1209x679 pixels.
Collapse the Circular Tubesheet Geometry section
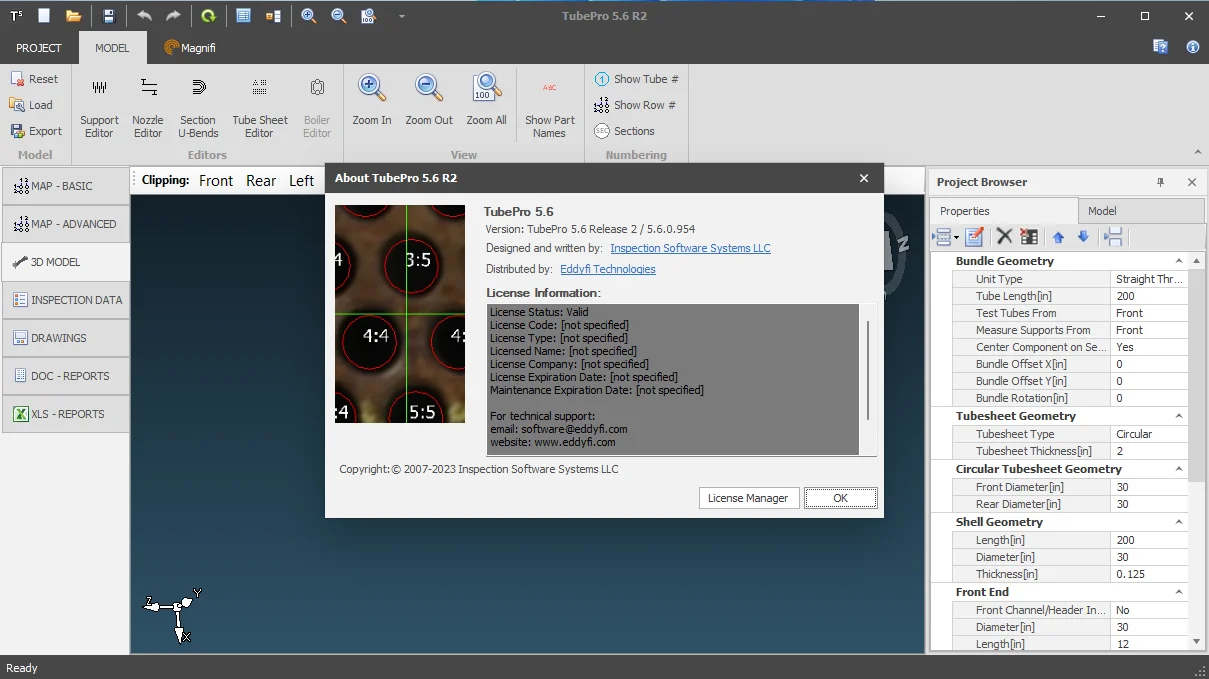[x=1179, y=469]
